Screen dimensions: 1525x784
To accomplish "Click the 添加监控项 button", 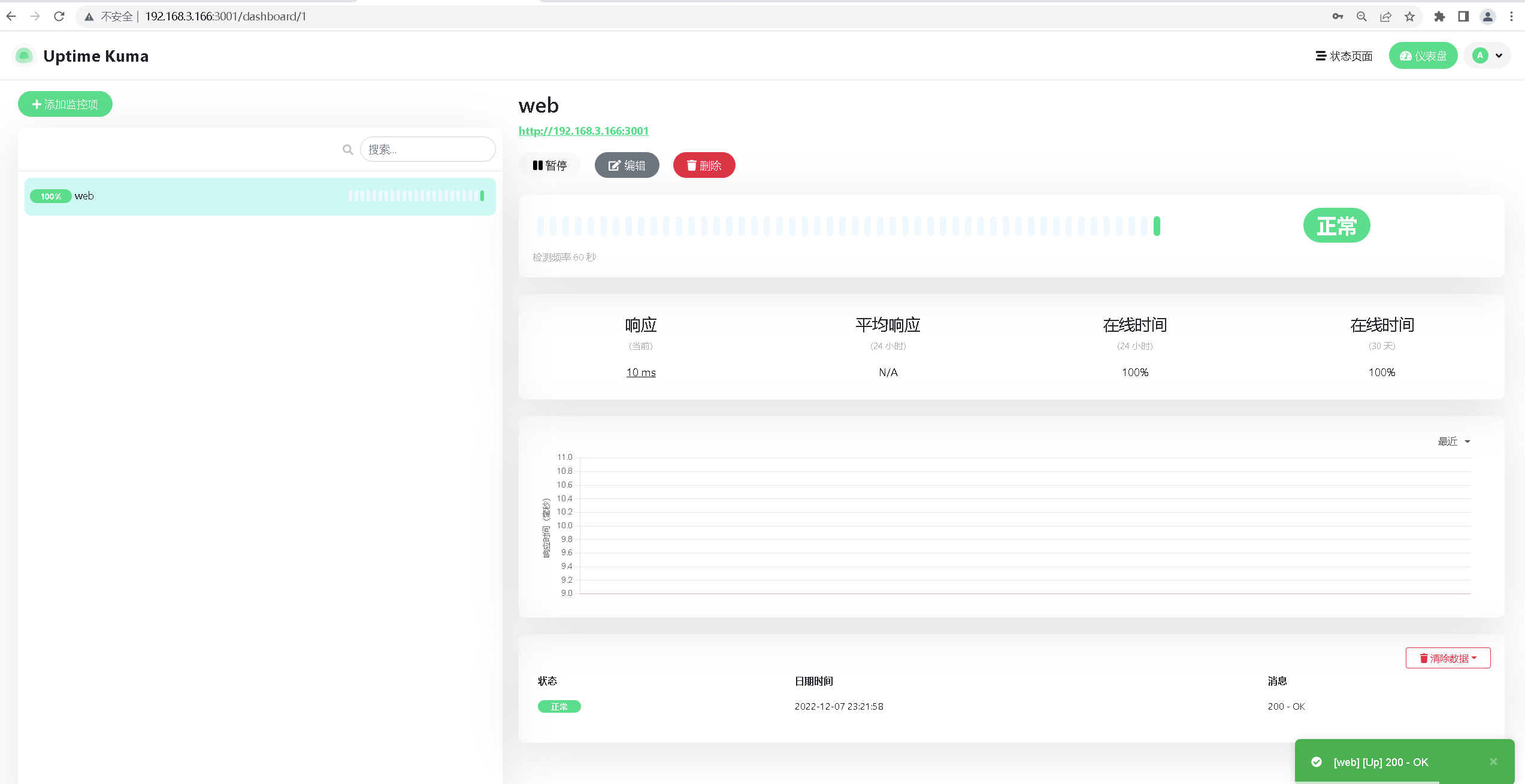I will pyautogui.click(x=65, y=104).
